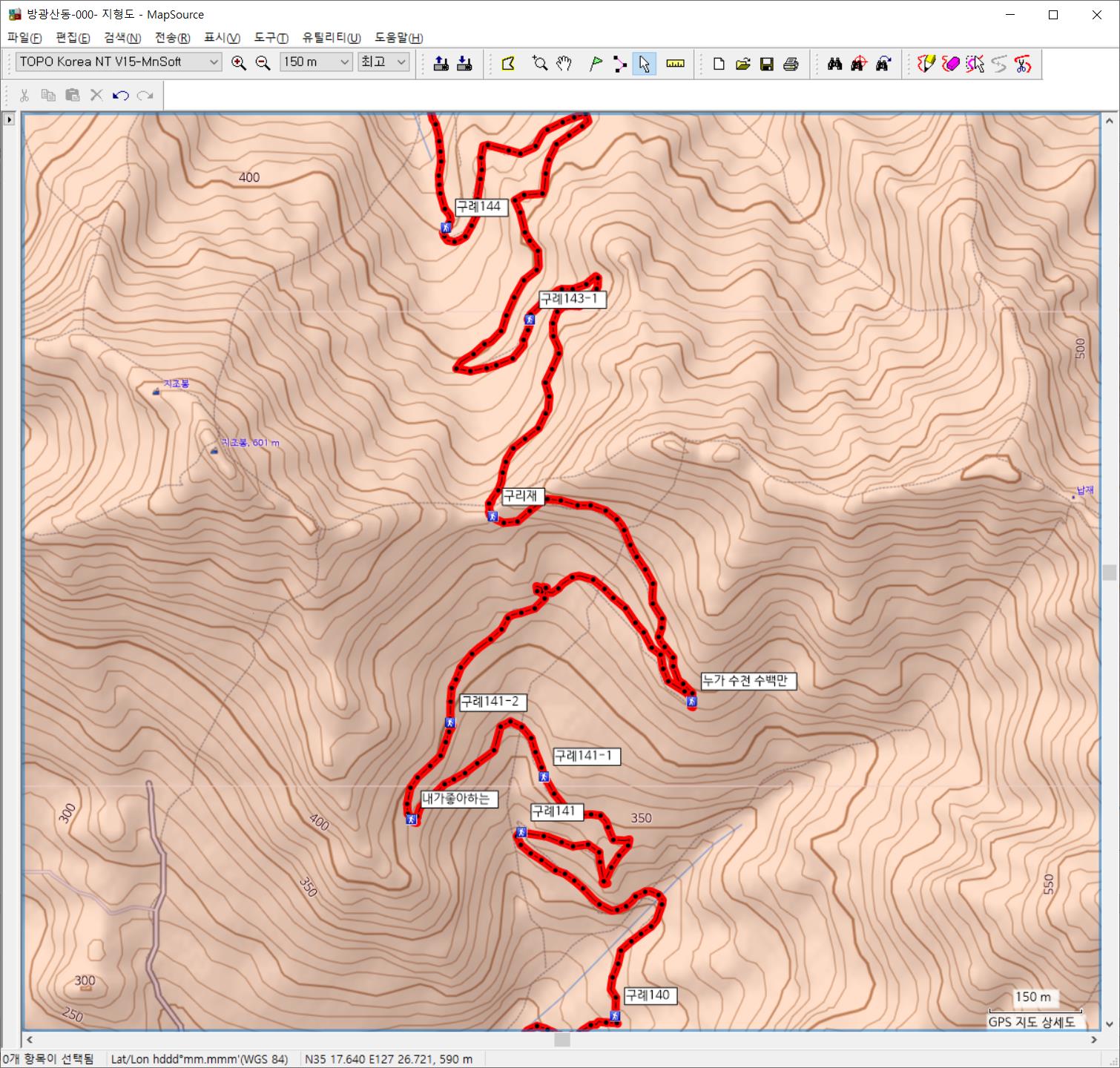Select the Route tool

(x=619, y=64)
